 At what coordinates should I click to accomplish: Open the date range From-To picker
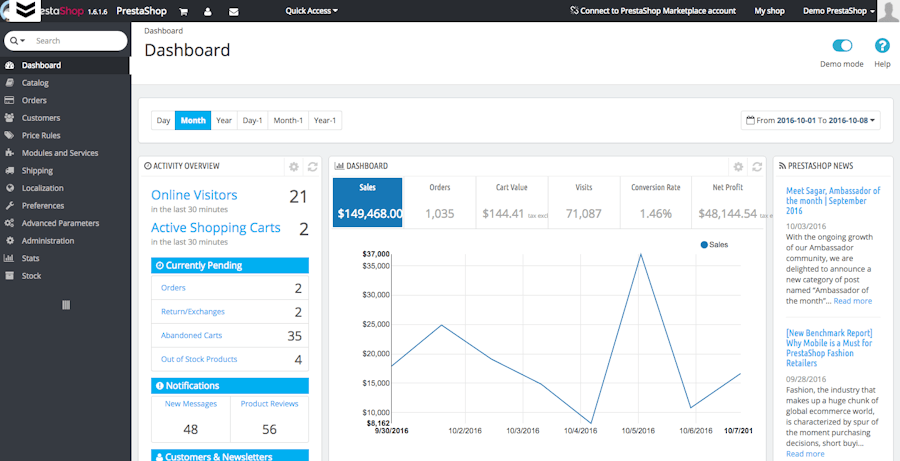[810, 121]
